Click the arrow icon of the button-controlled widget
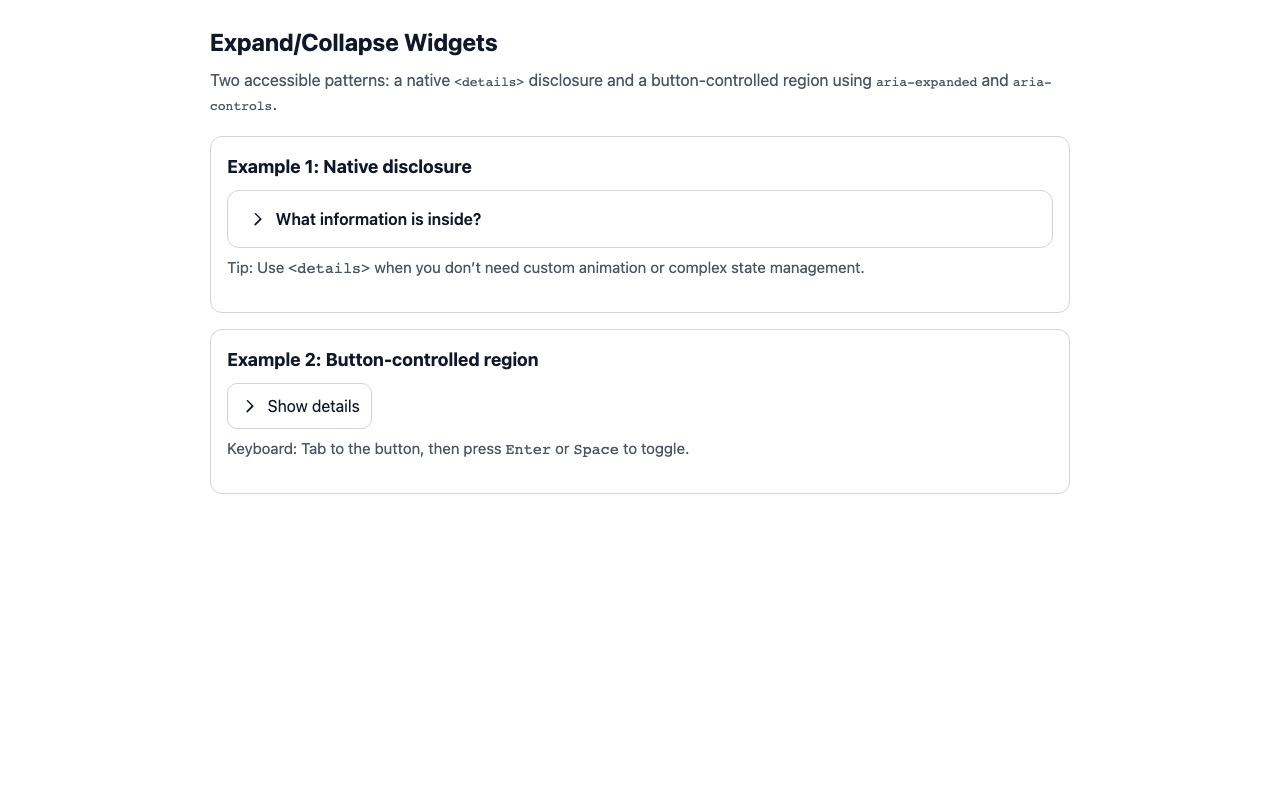The width and height of the screenshot is (1280, 800). tap(250, 406)
